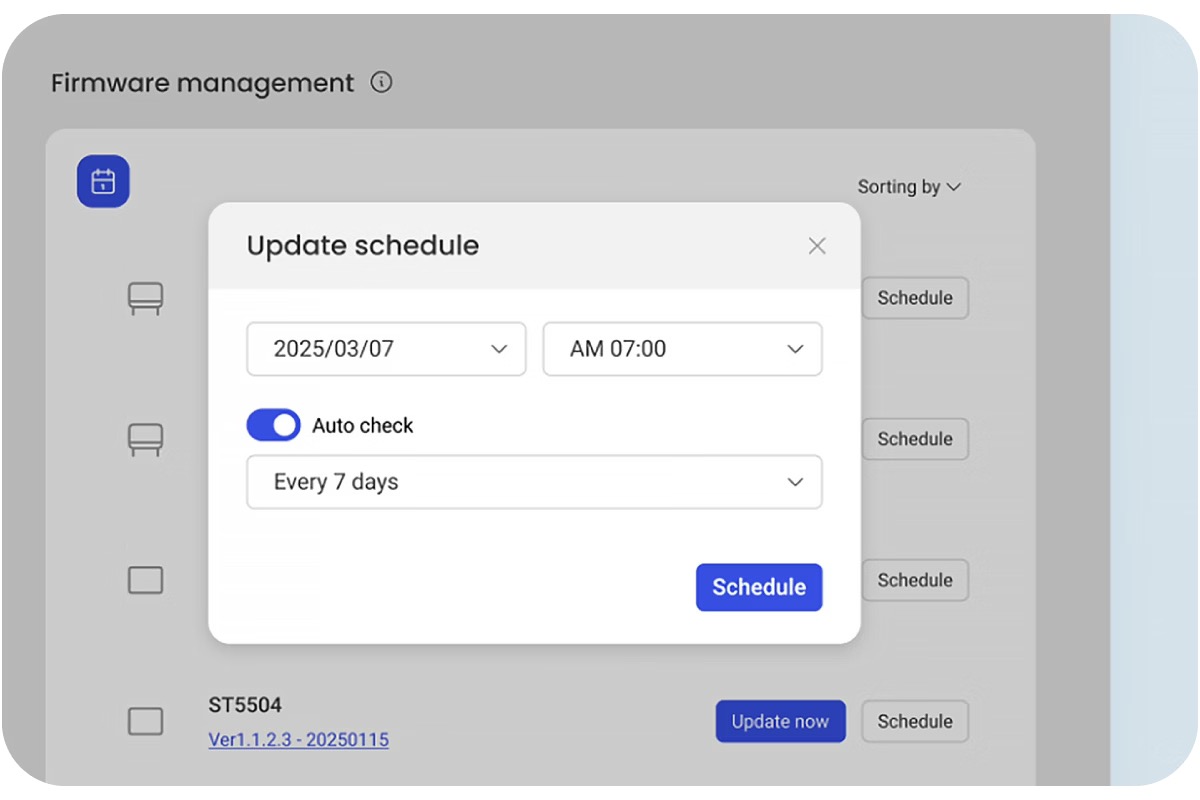Click Schedule button in the second device row

click(914, 439)
